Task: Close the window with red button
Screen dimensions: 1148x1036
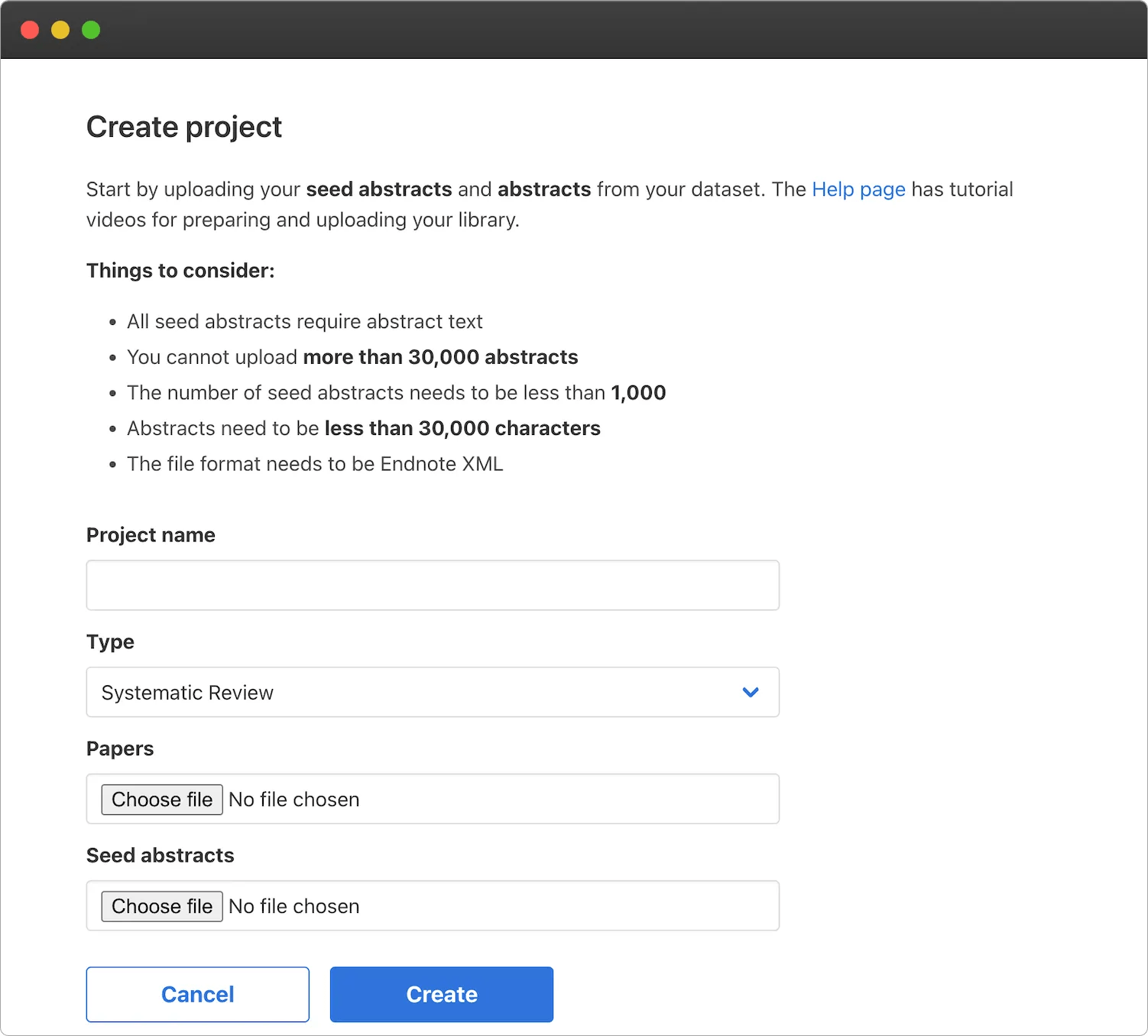Action: point(30,30)
